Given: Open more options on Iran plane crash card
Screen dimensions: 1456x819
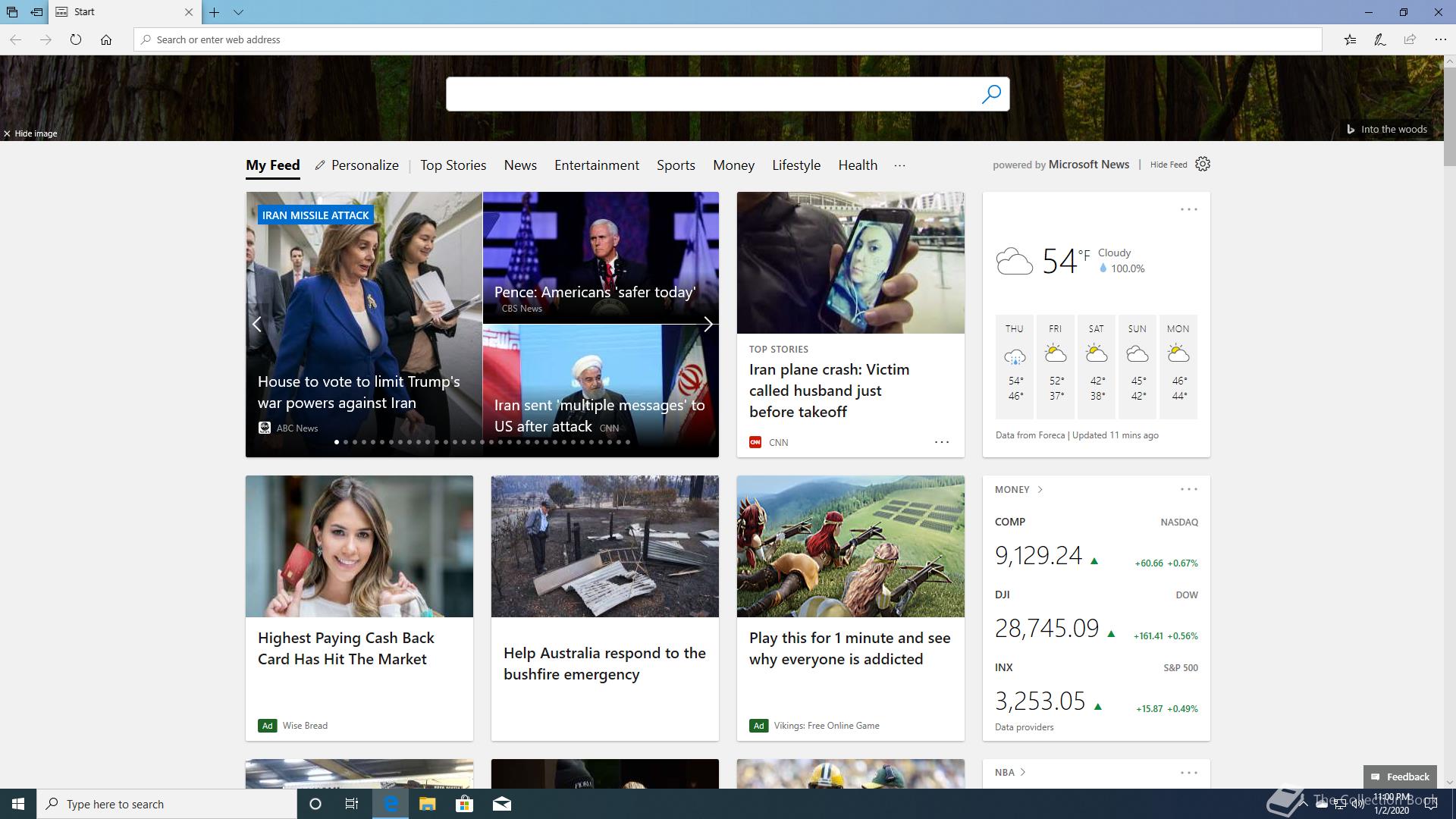Looking at the screenshot, I should [x=942, y=442].
